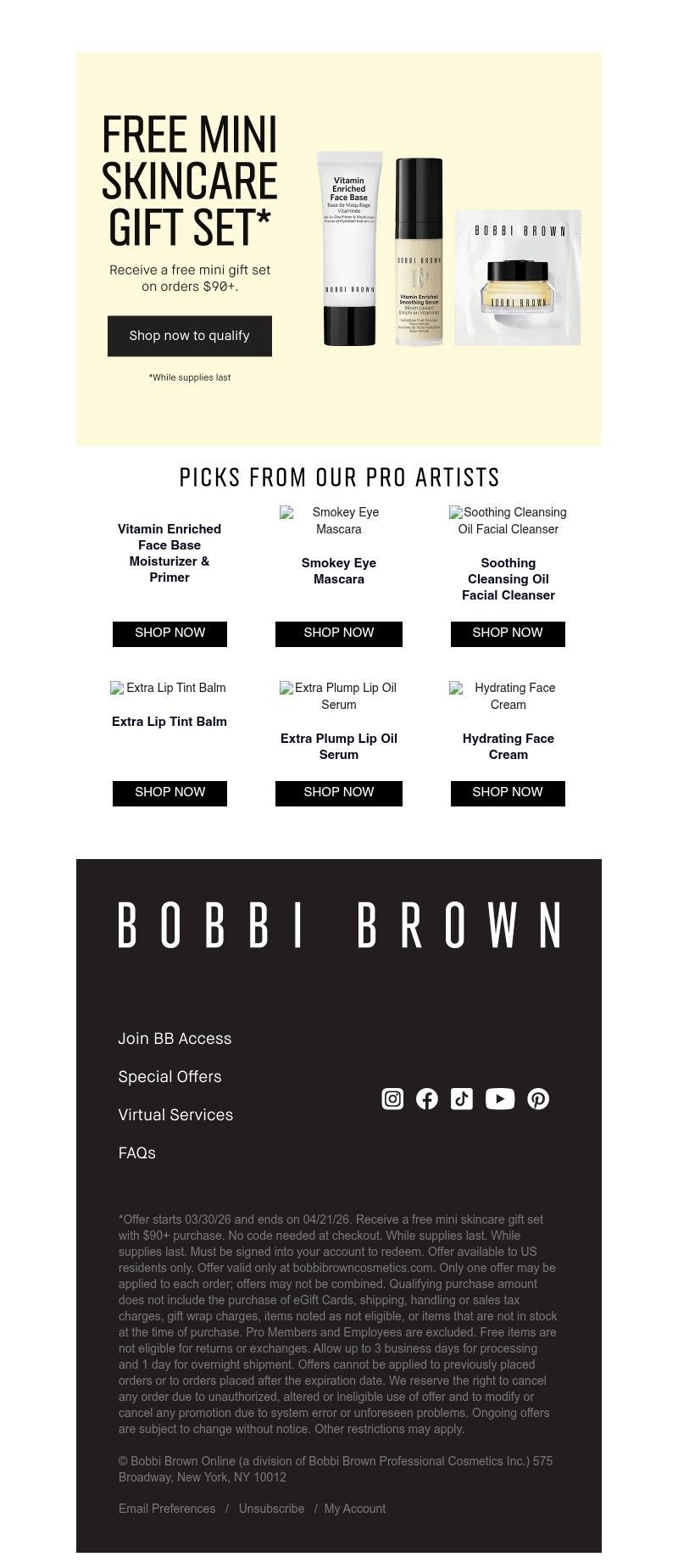Image resolution: width=678 pixels, height=1568 pixels.
Task: Open Bobbi Brown's Instagram page
Action: pyautogui.click(x=392, y=1097)
